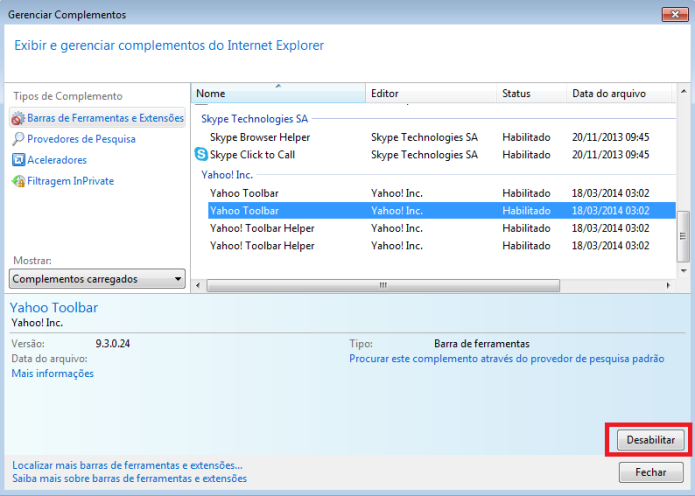Screen dimensions: 695x496
Task: Click the 20/11/2013 09:45 date for Skype Browser Helper
Action: (610, 137)
